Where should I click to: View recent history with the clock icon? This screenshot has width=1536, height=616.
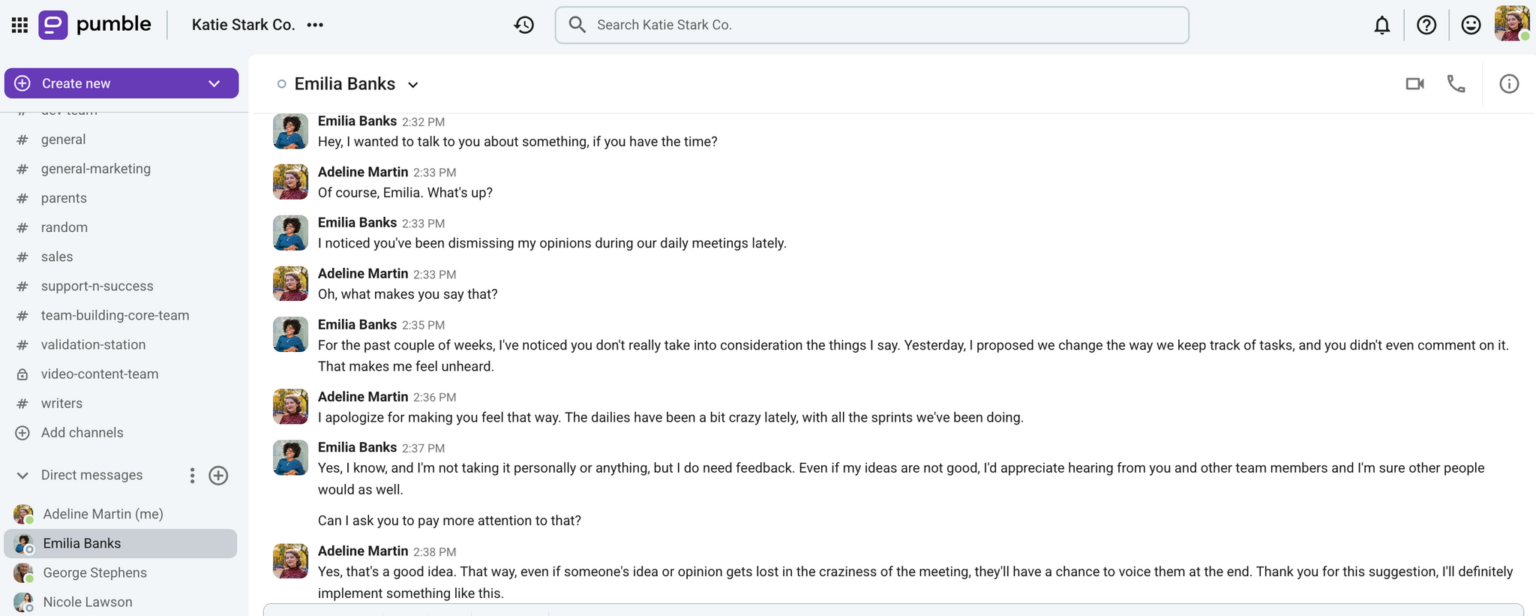click(x=524, y=24)
